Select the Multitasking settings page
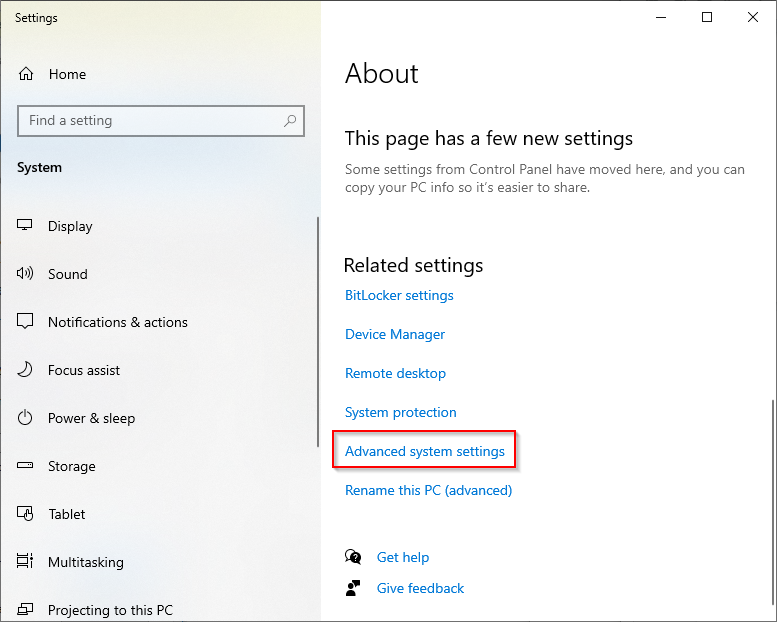 [86, 562]
